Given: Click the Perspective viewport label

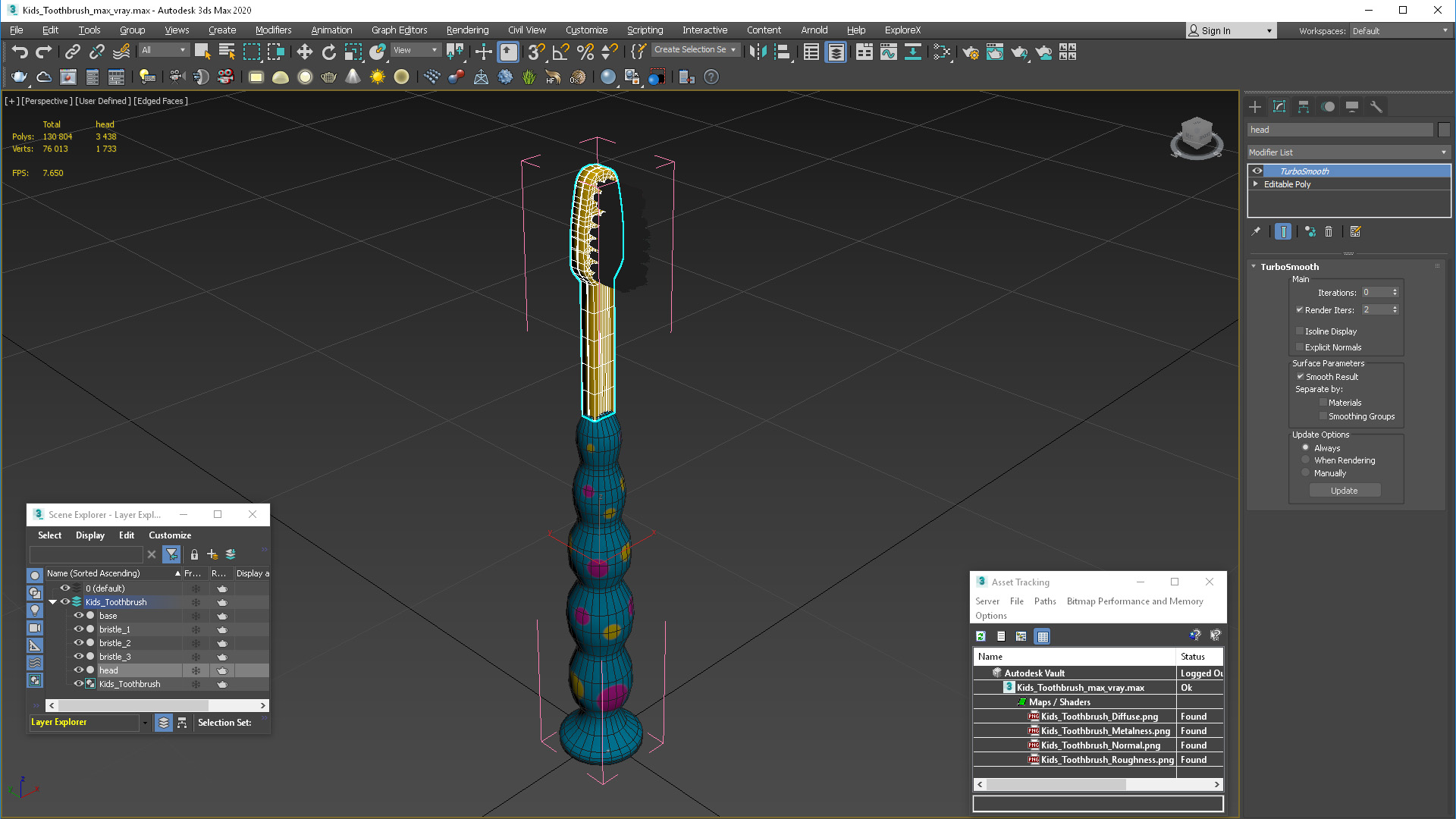Looking at the screenshot, I should [x=47, y=101].
